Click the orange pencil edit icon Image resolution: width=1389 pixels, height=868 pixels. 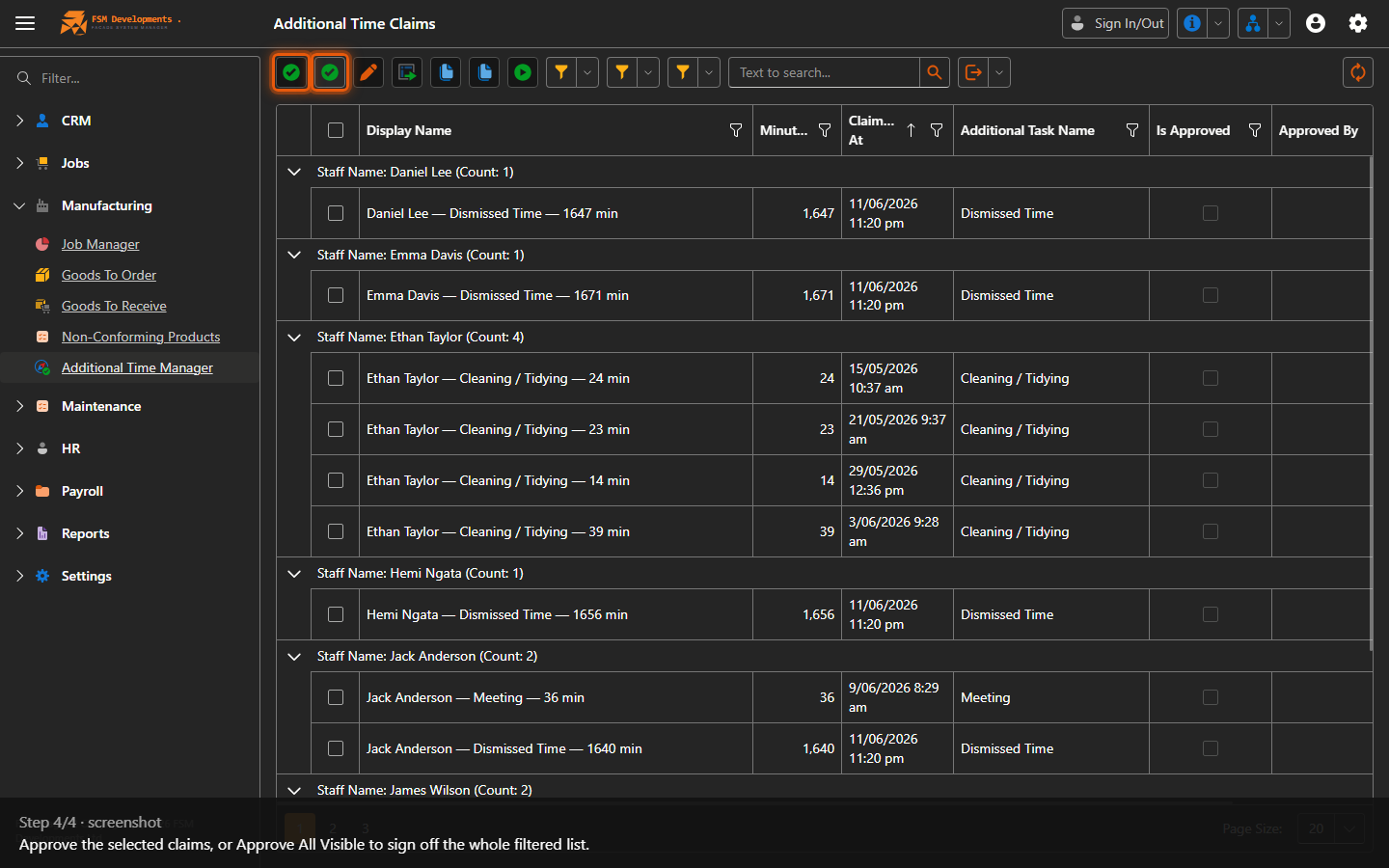click(368, 72)
